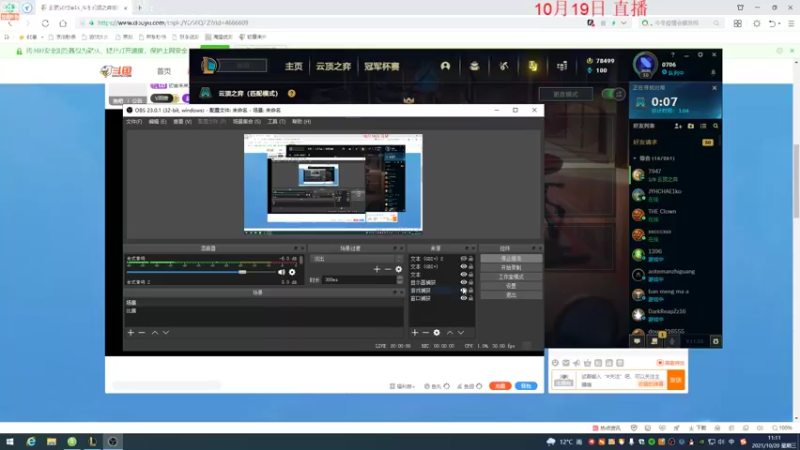800x450 pixels.
Task: Open source properties gear in Sources panel
Action: point(437,333)
